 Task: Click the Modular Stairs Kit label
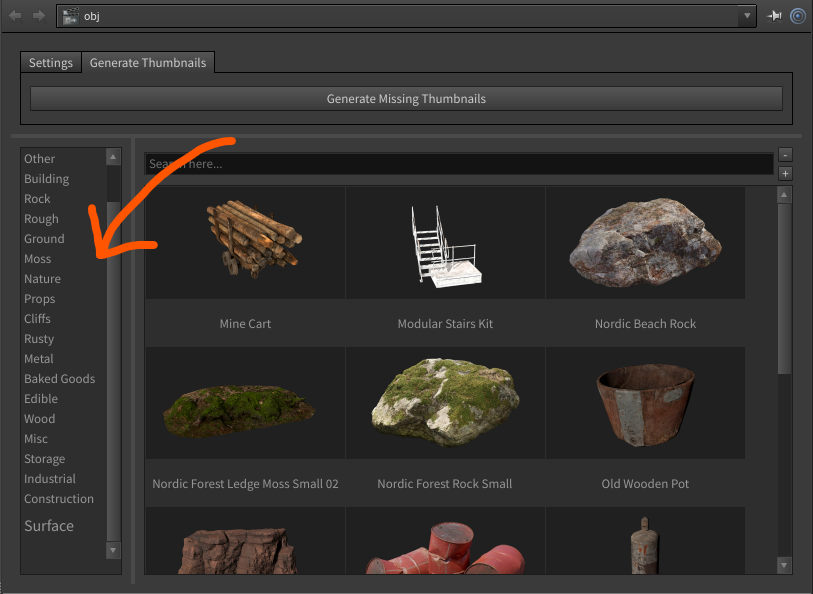click(445, 324)
